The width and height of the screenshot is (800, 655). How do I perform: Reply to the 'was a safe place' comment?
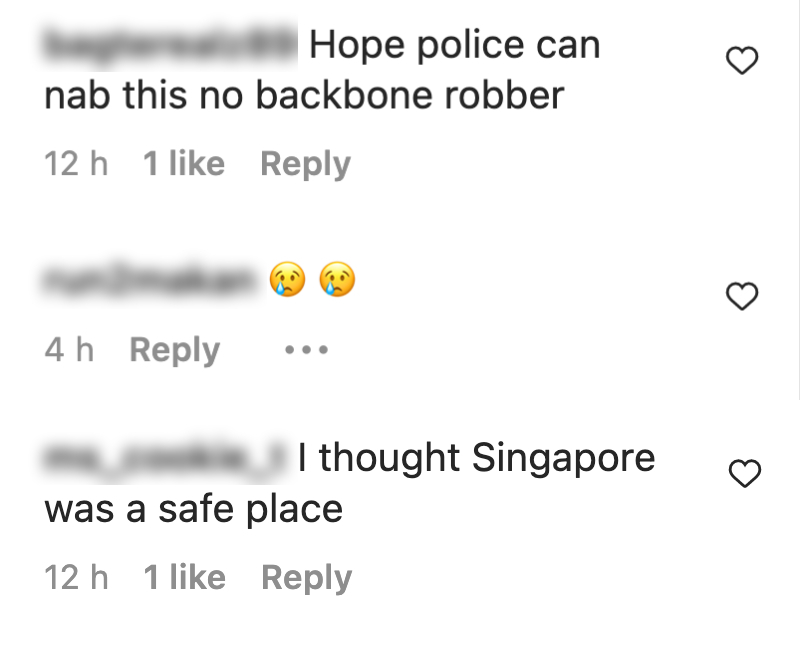pos(306,578)
